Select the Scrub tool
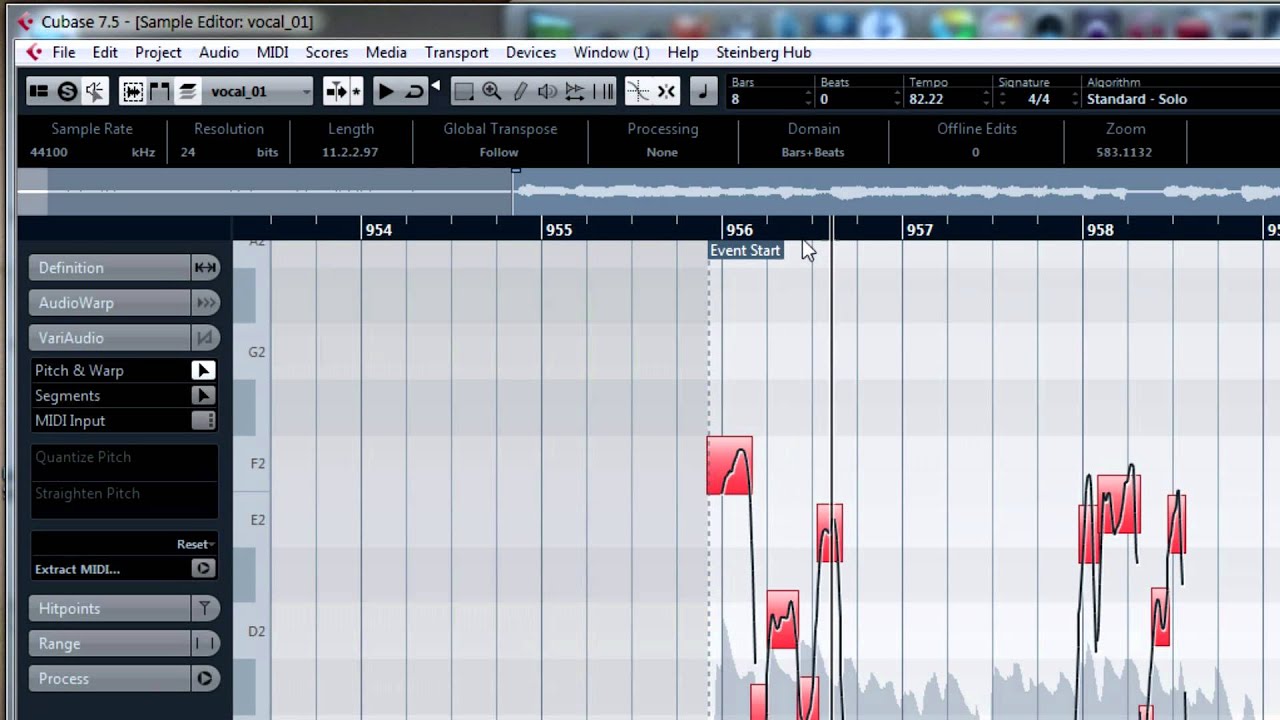The image size is (1280, 720). 575,92
